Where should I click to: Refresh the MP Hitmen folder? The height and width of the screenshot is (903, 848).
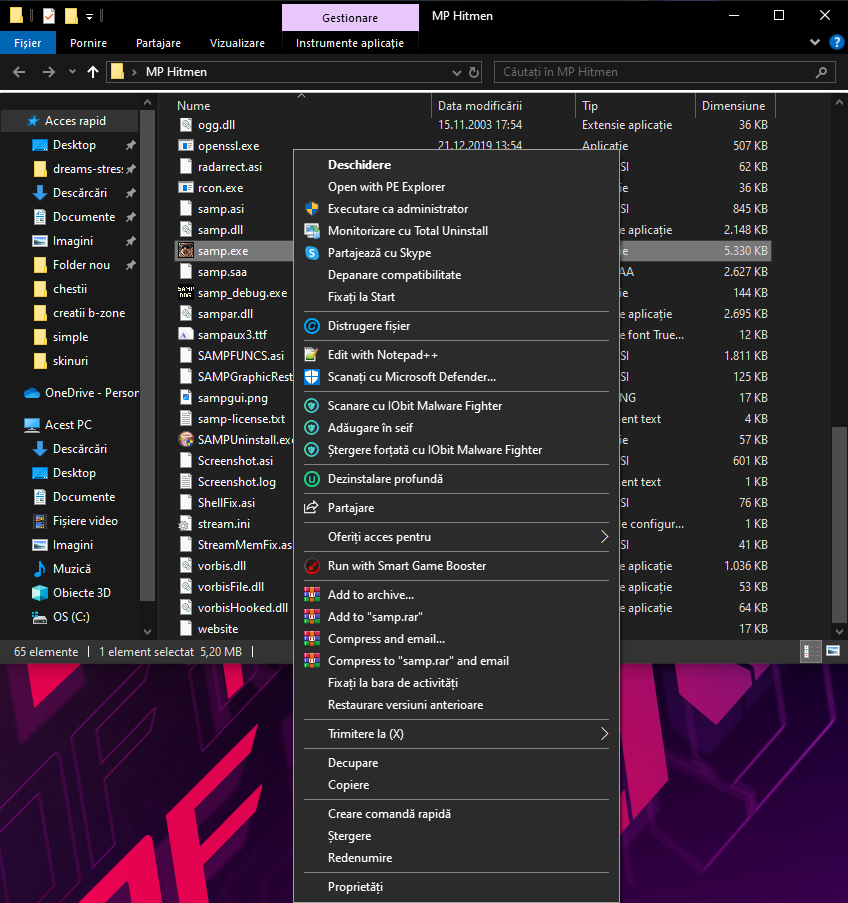[474, 72]
